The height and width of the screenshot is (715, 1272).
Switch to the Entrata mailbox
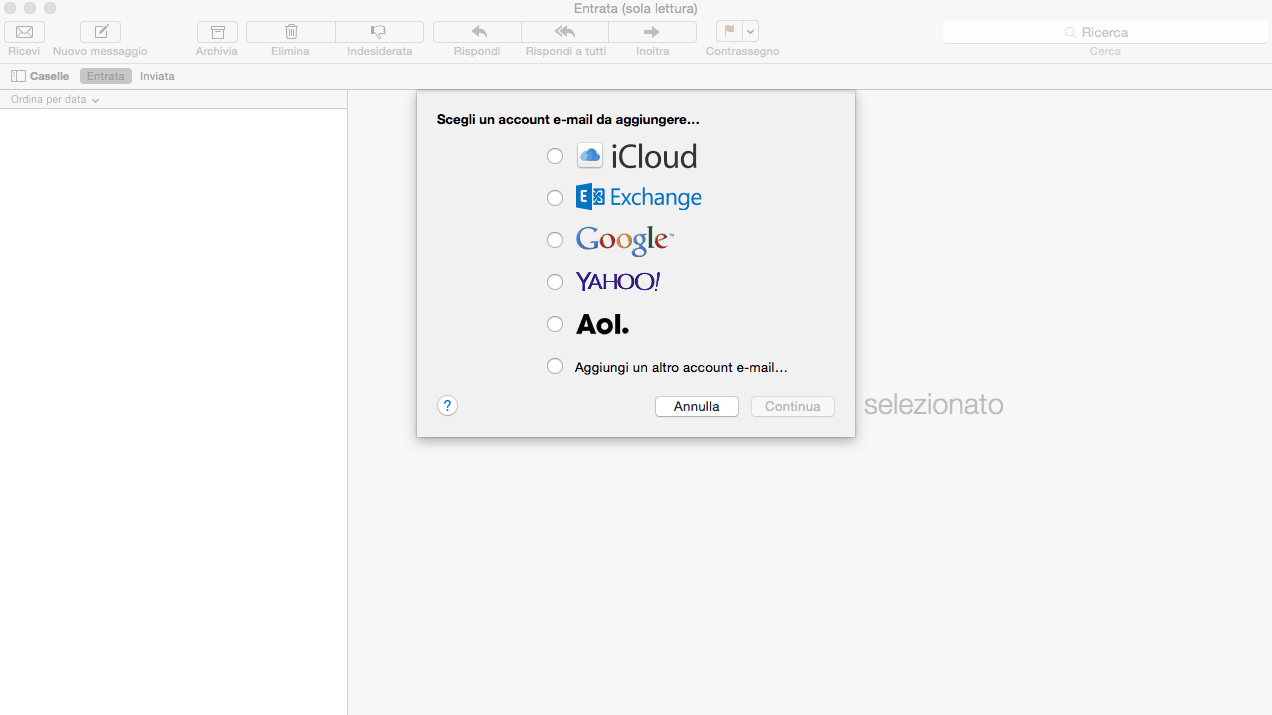[x=106, y=76]
